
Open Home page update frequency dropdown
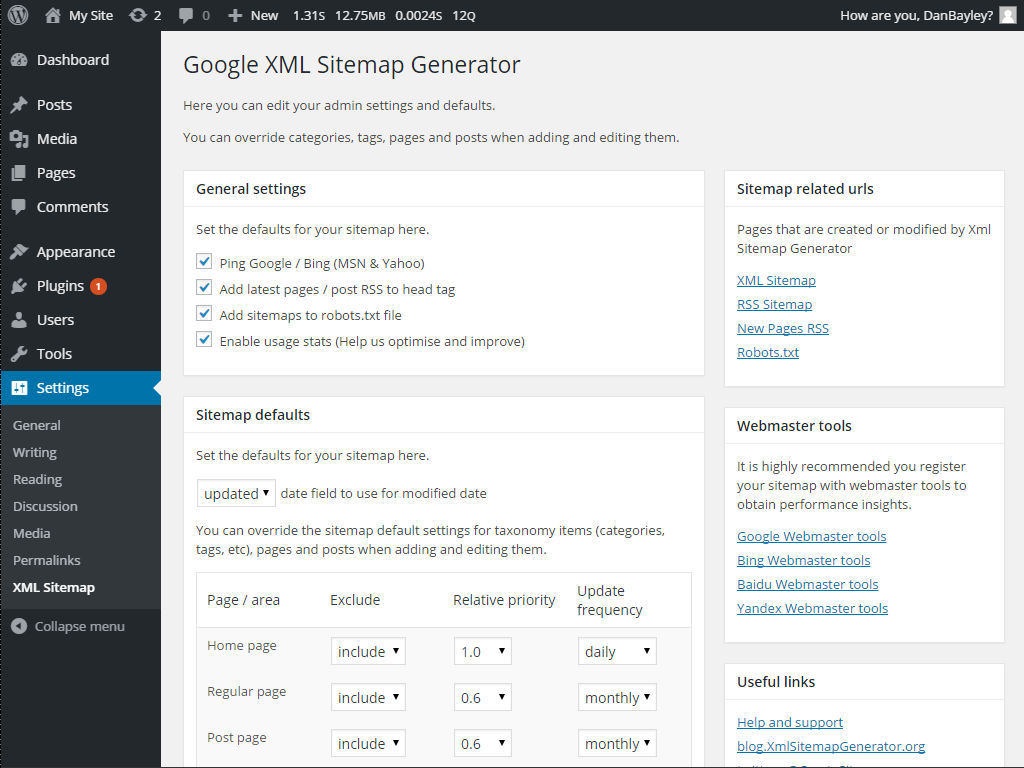[x=617, y=651]
